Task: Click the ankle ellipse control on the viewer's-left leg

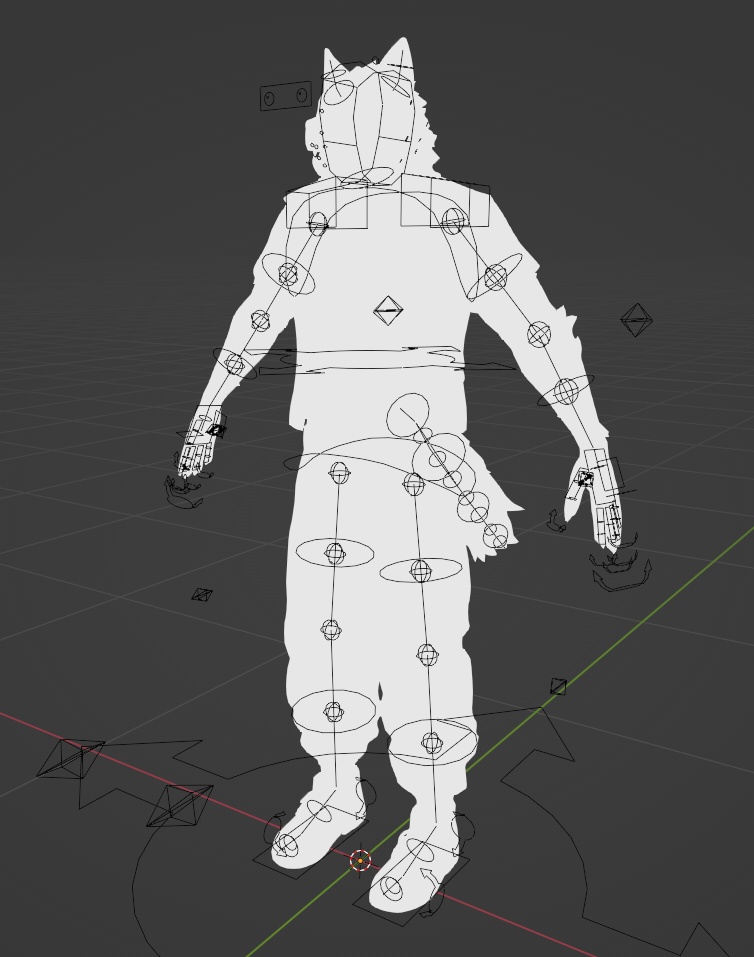Action: [x=333, y=712]
